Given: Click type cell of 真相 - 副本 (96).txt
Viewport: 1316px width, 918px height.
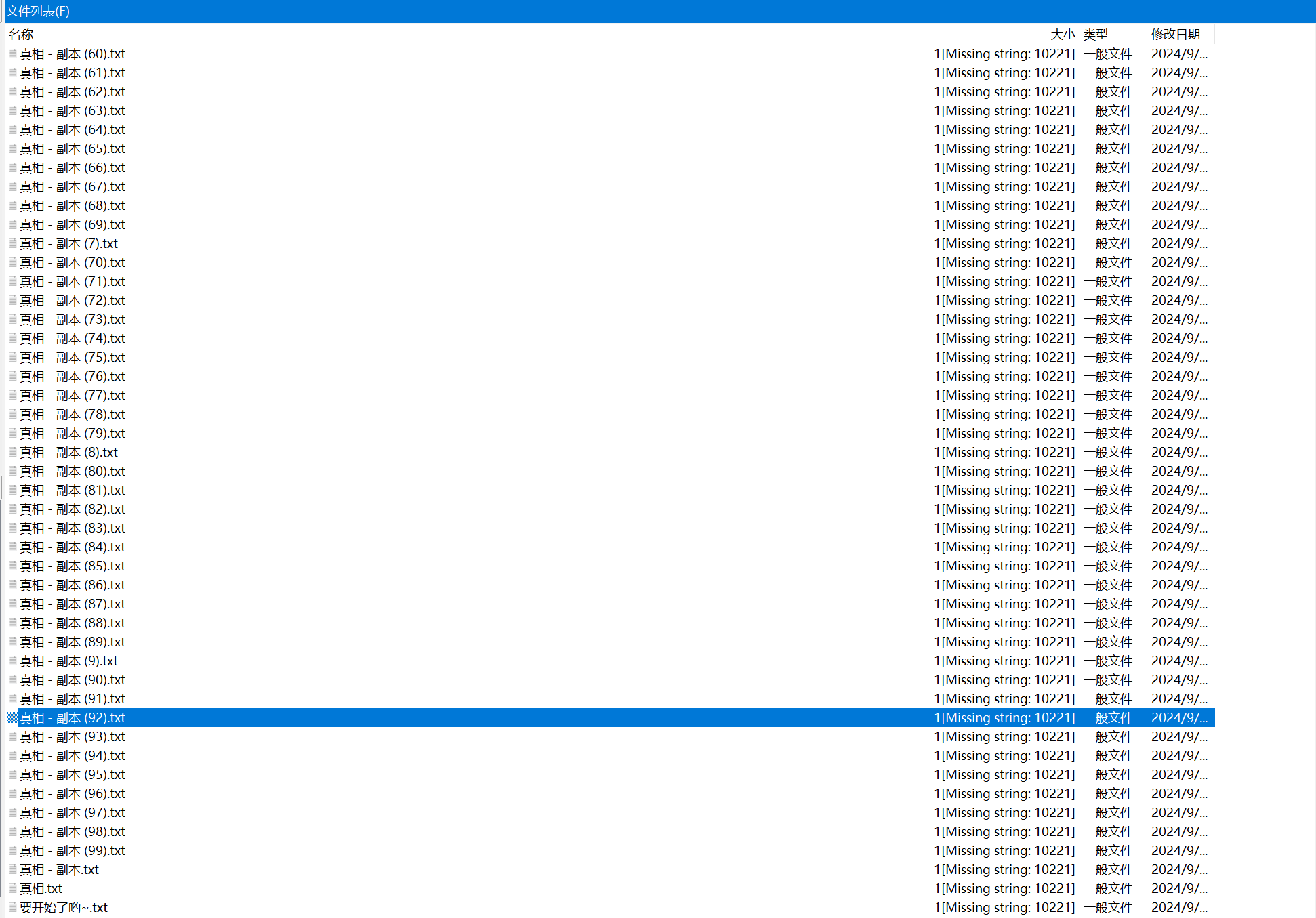Looking at the screenshot, I should (x=1107, y=793).
